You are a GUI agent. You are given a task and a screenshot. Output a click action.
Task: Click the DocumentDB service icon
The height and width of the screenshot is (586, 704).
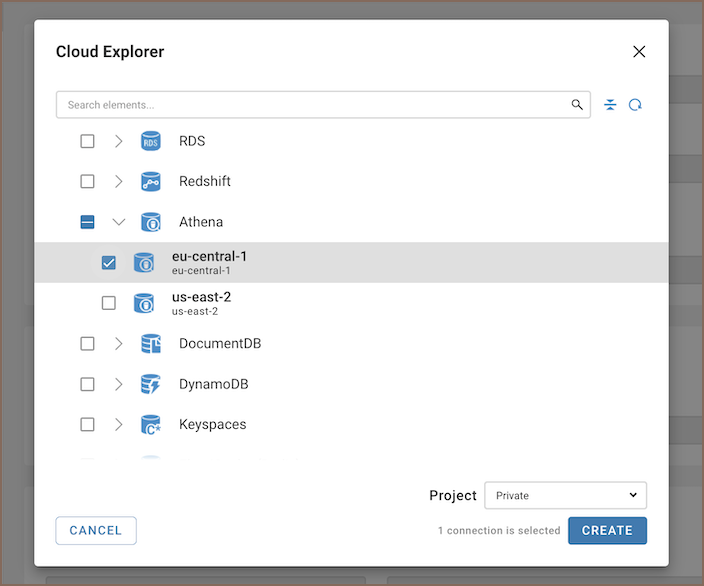coord(151,344)
